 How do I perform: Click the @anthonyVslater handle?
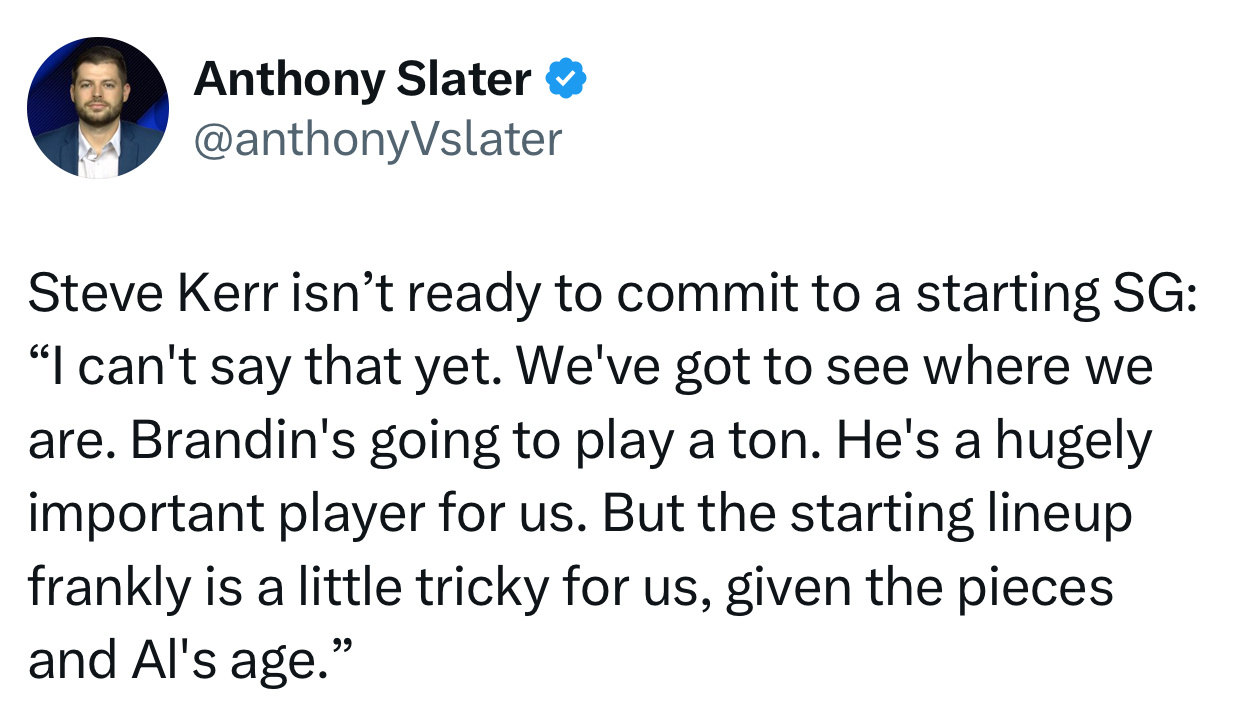377,139
